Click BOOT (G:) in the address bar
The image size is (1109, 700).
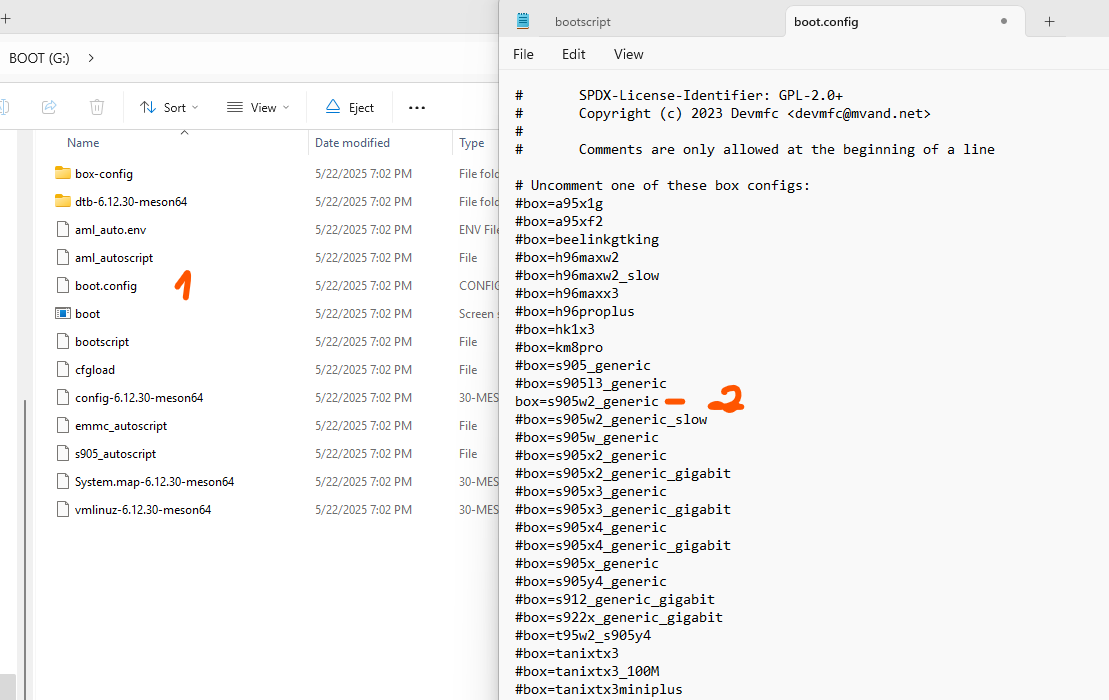40,58
